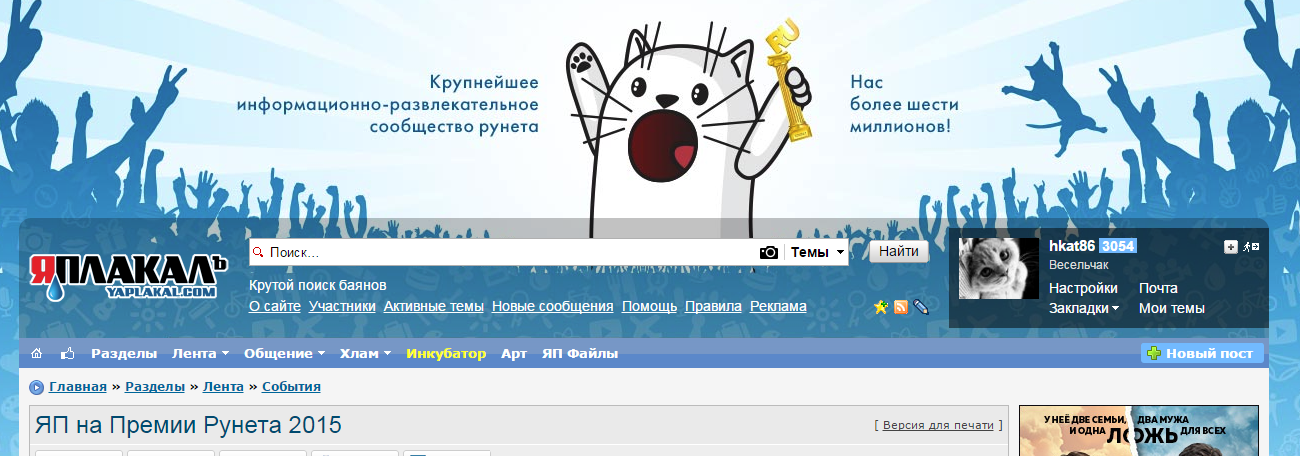Open the hkat86 cat avatar
Screen dimensions: 1300x456
pyautogui.click(x=999, y=268)
